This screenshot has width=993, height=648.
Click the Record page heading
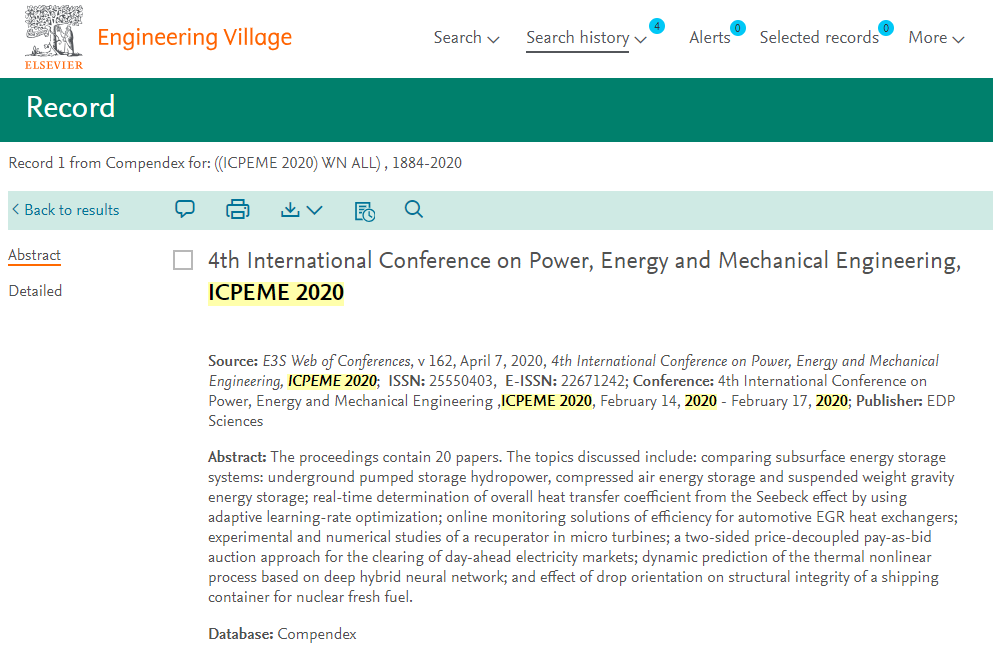[x=70, y=107]
